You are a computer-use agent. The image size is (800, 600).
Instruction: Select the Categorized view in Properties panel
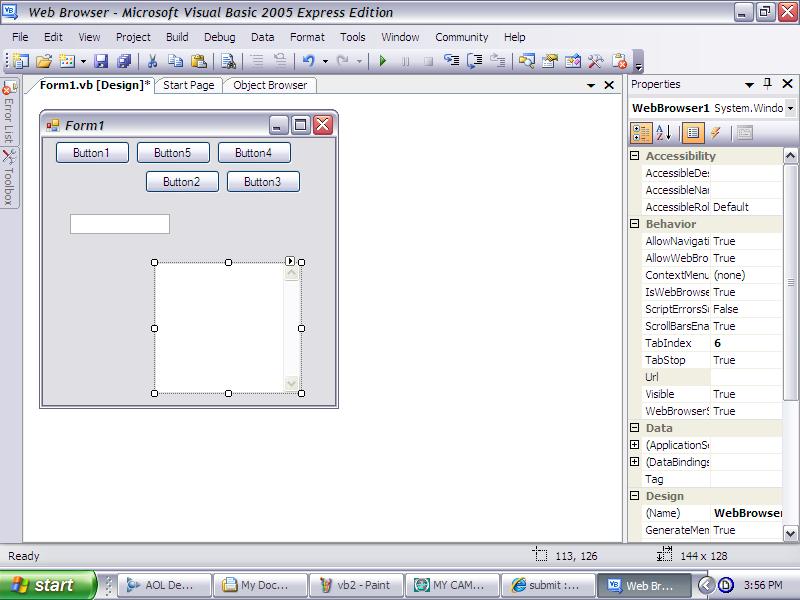point(642,132)
